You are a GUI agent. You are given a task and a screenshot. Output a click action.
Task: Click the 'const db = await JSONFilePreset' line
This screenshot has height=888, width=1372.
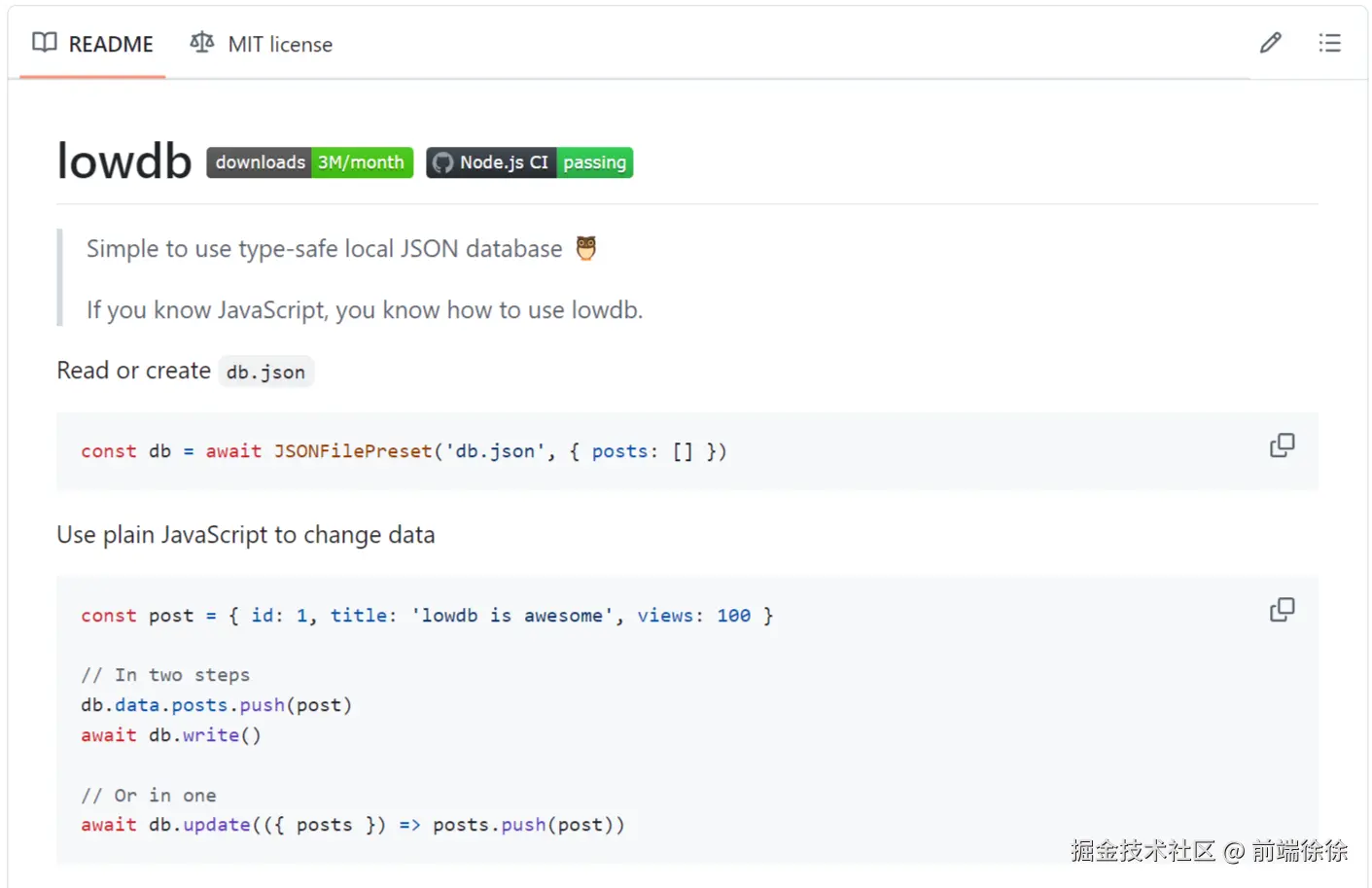coord(404,451)
